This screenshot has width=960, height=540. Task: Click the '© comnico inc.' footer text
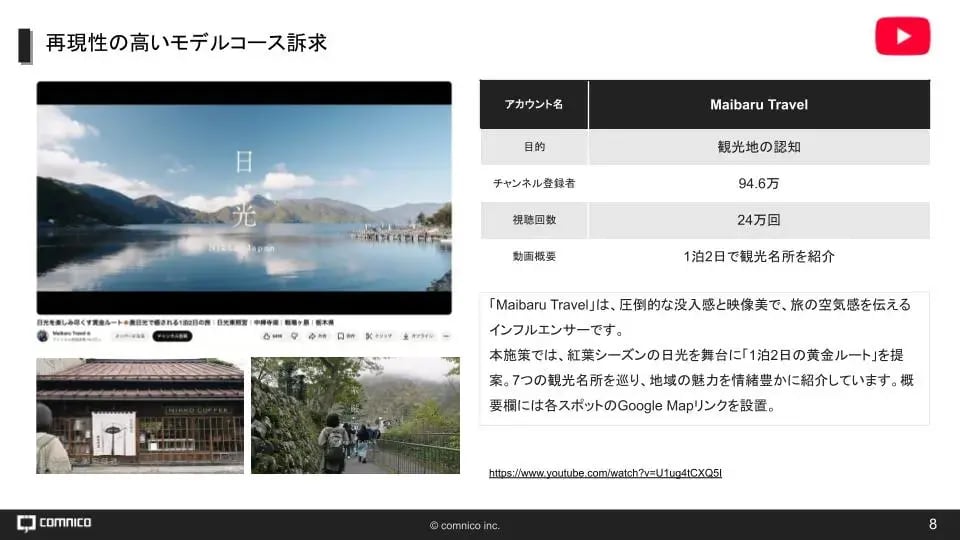[465, 525]
